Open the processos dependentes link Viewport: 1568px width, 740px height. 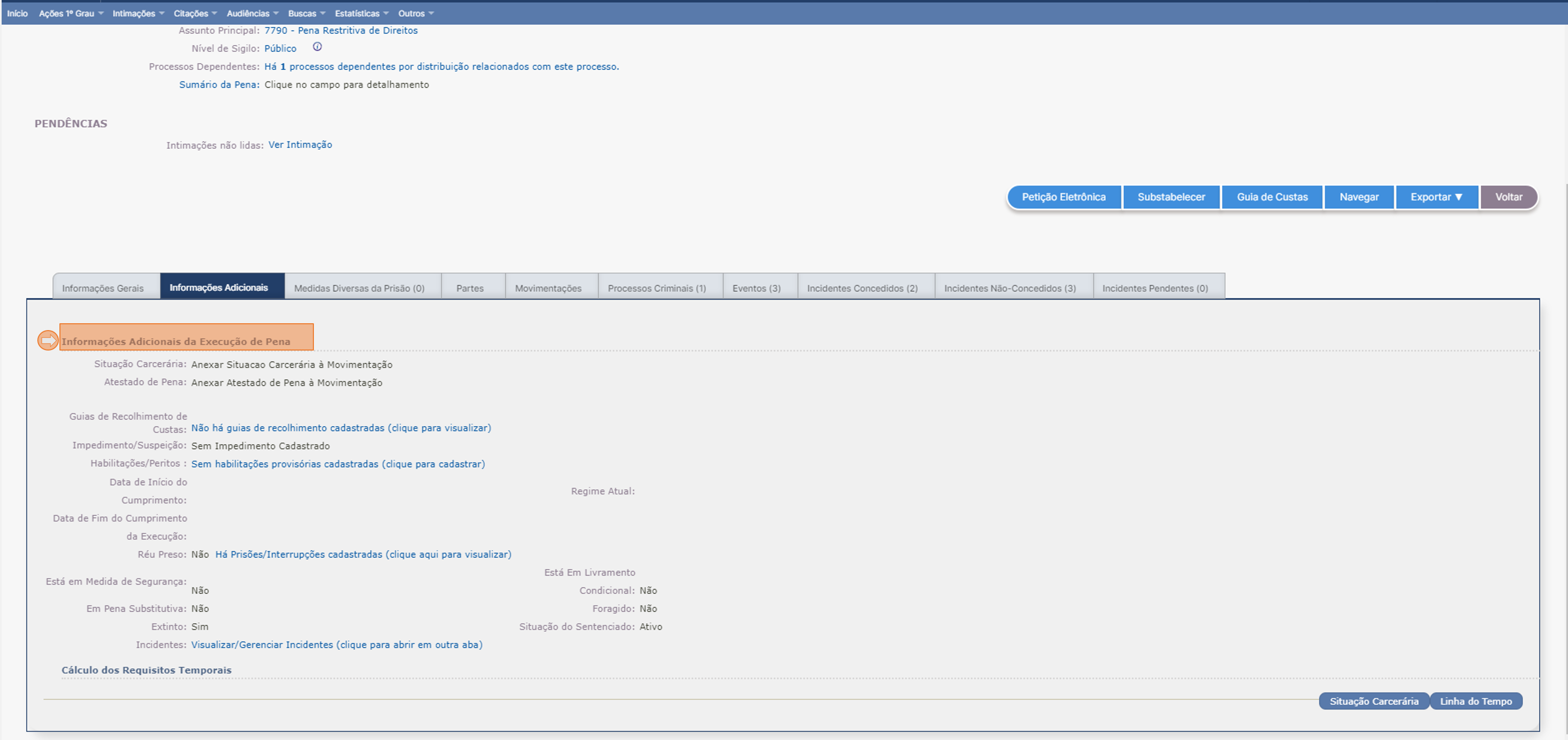pyautogui.click(x=441, y=66)
